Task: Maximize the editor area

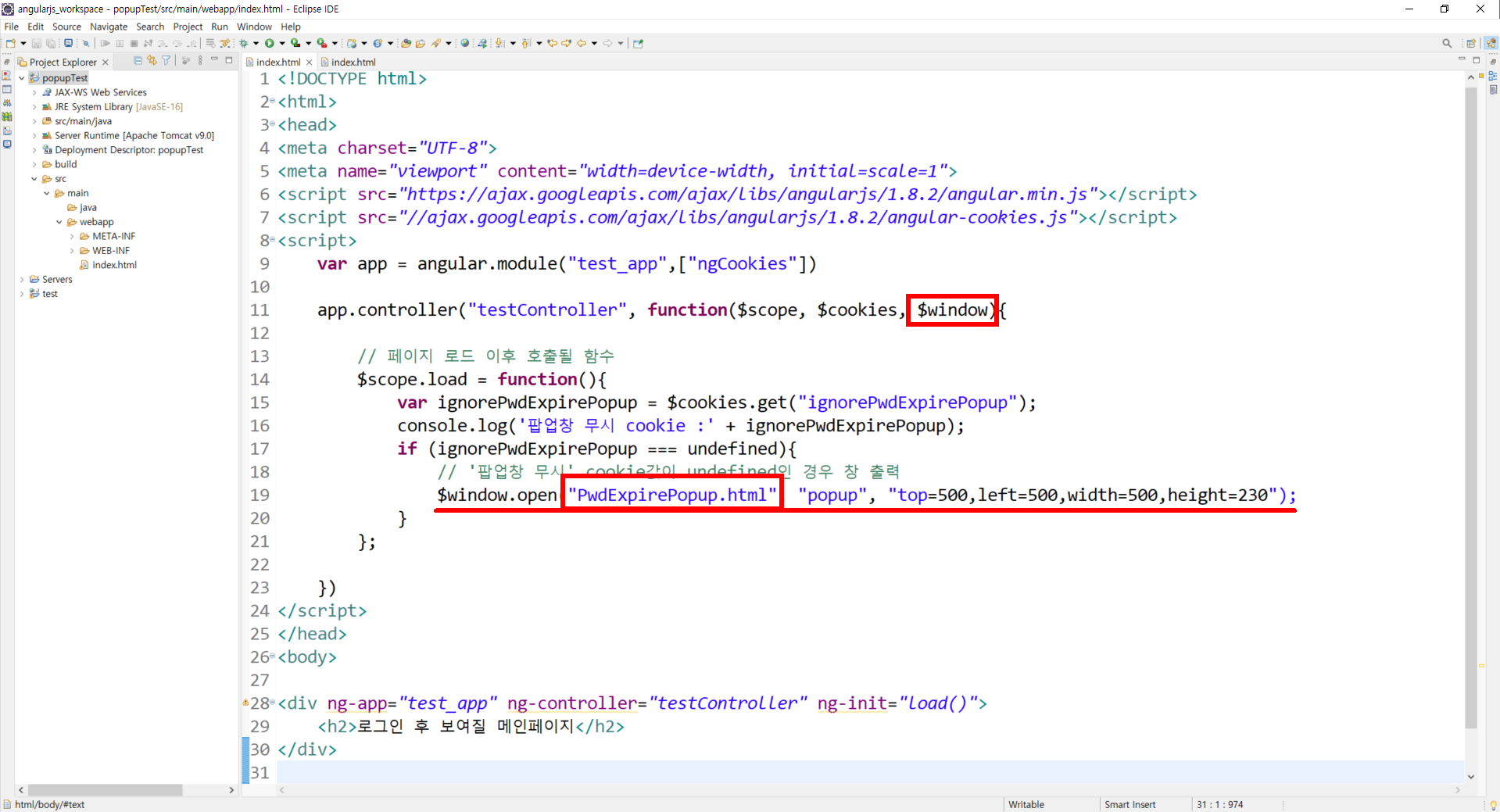Action: coord(1477,60)
